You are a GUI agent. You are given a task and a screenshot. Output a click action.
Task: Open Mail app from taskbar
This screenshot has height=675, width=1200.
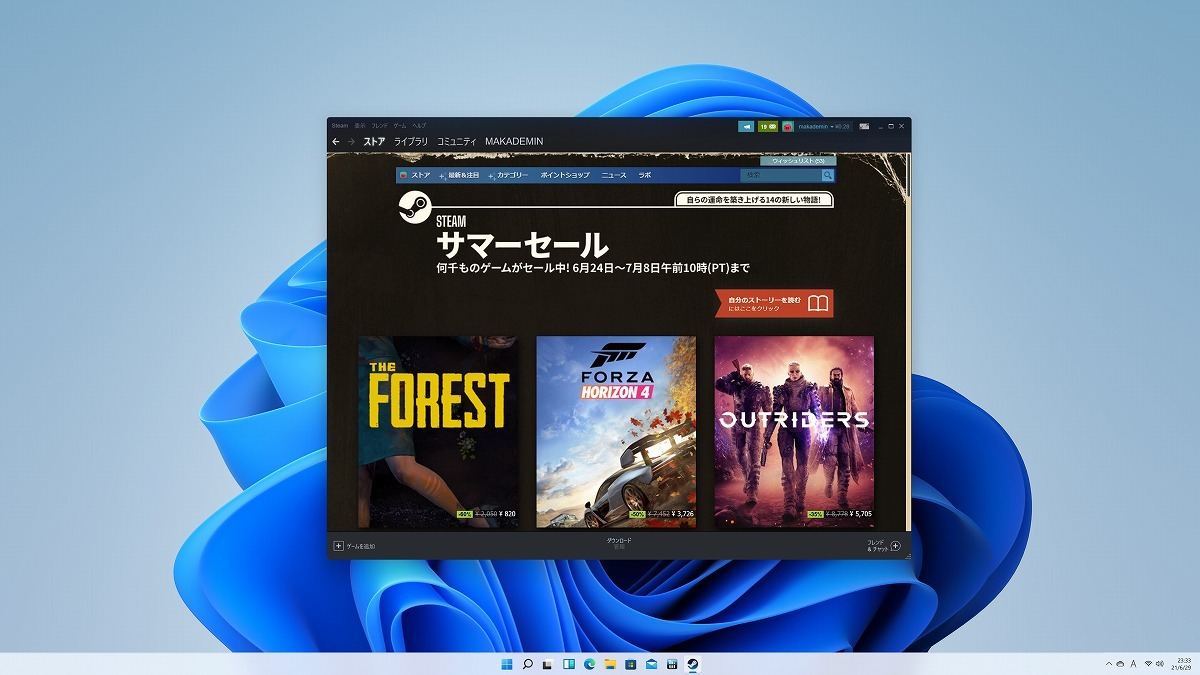click(x=651, y=665)
